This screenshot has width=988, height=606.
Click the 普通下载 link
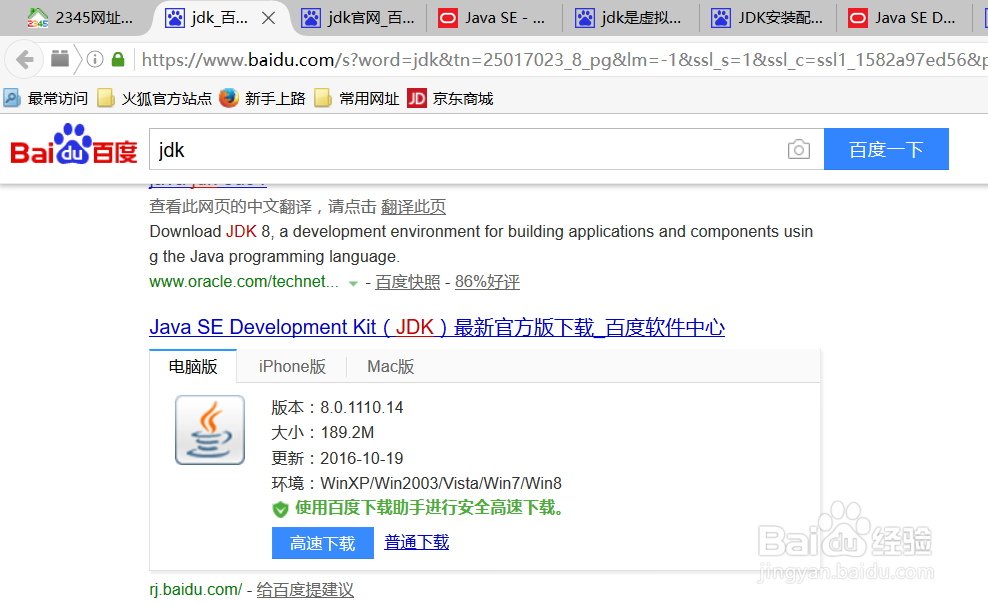pos(416,542)
